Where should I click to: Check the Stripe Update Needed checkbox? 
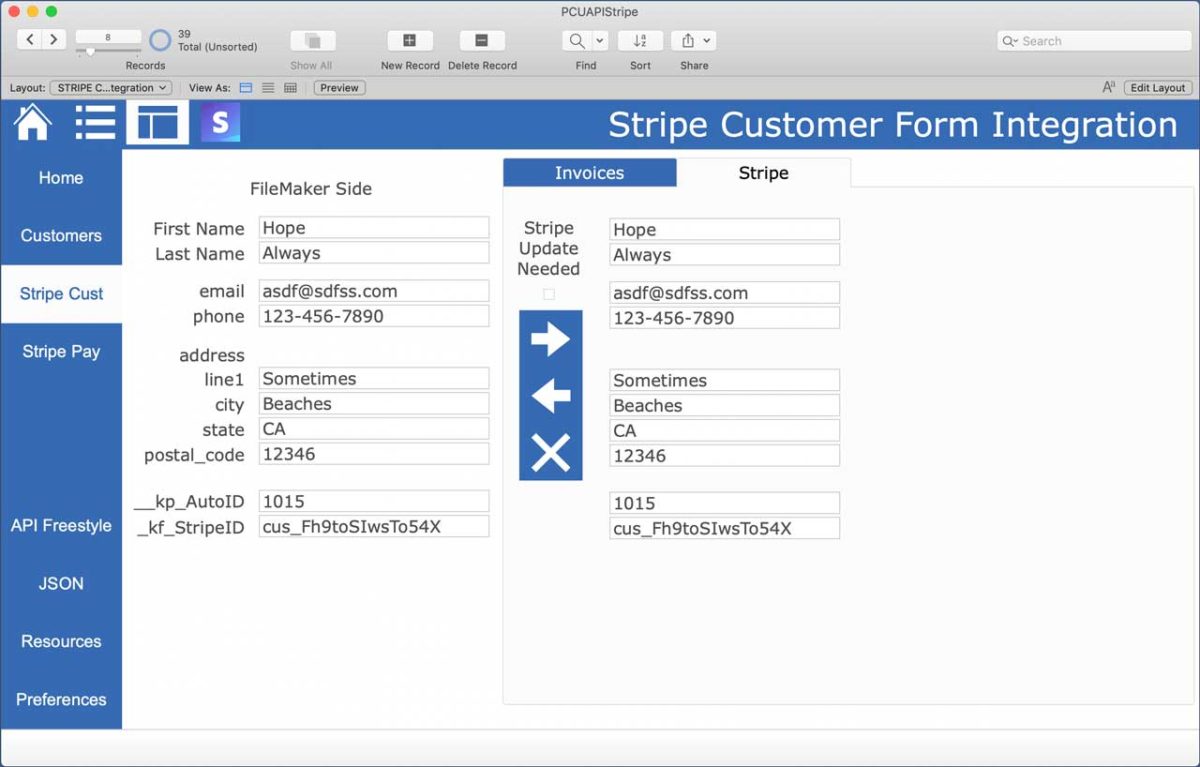(x=549, y=294)
